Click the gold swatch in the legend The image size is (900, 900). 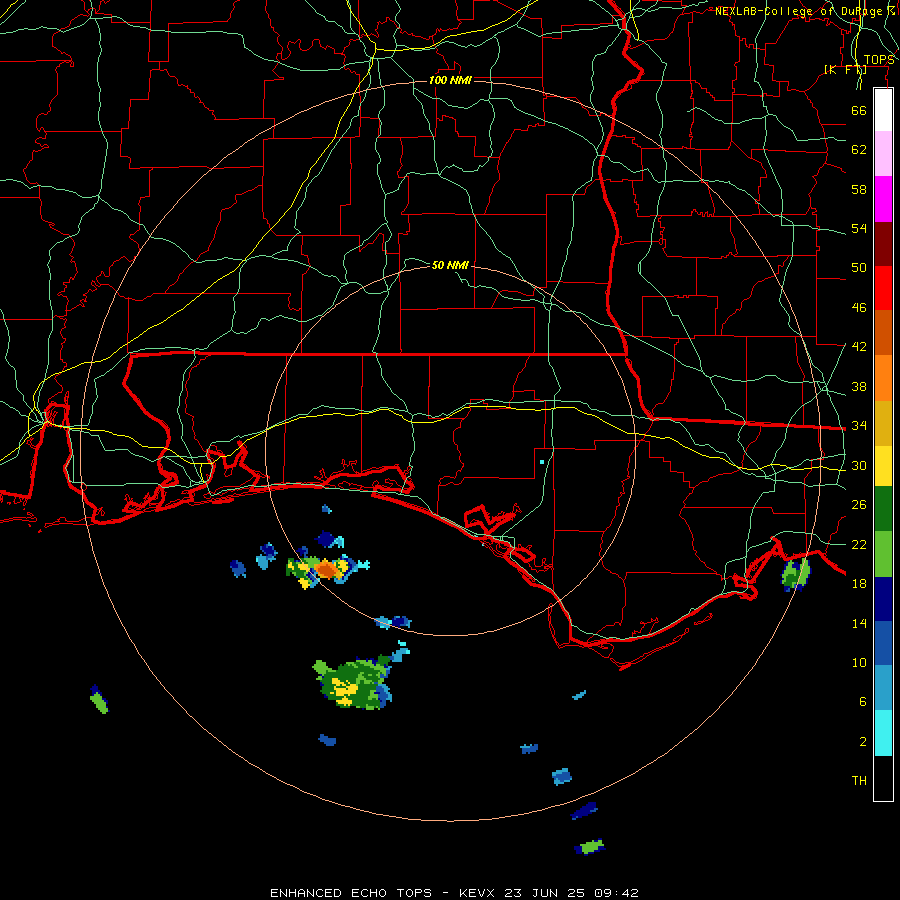tap(883, 423)
